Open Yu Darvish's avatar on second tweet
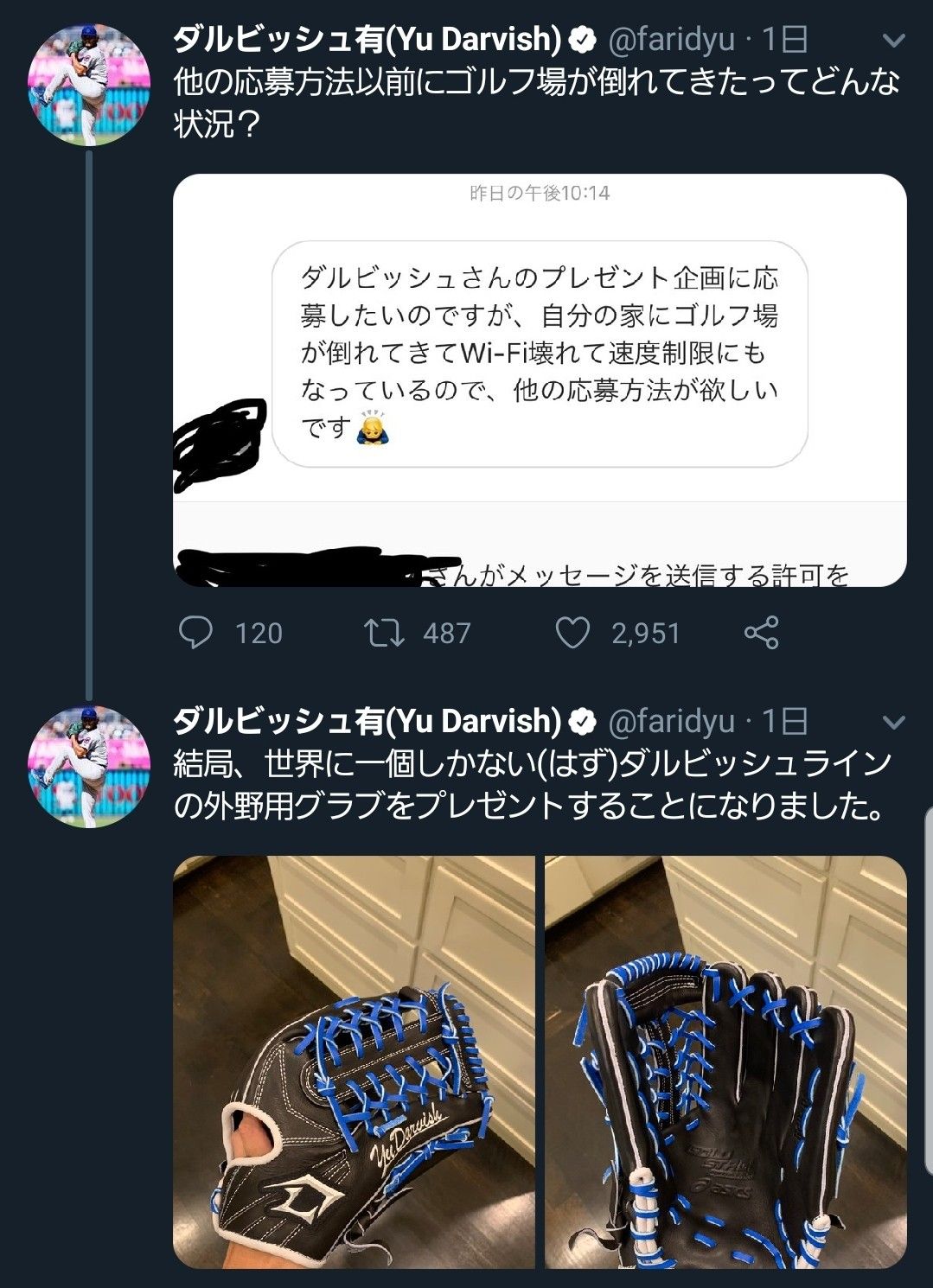The image size is (933, 1288). tap(89, 767)
